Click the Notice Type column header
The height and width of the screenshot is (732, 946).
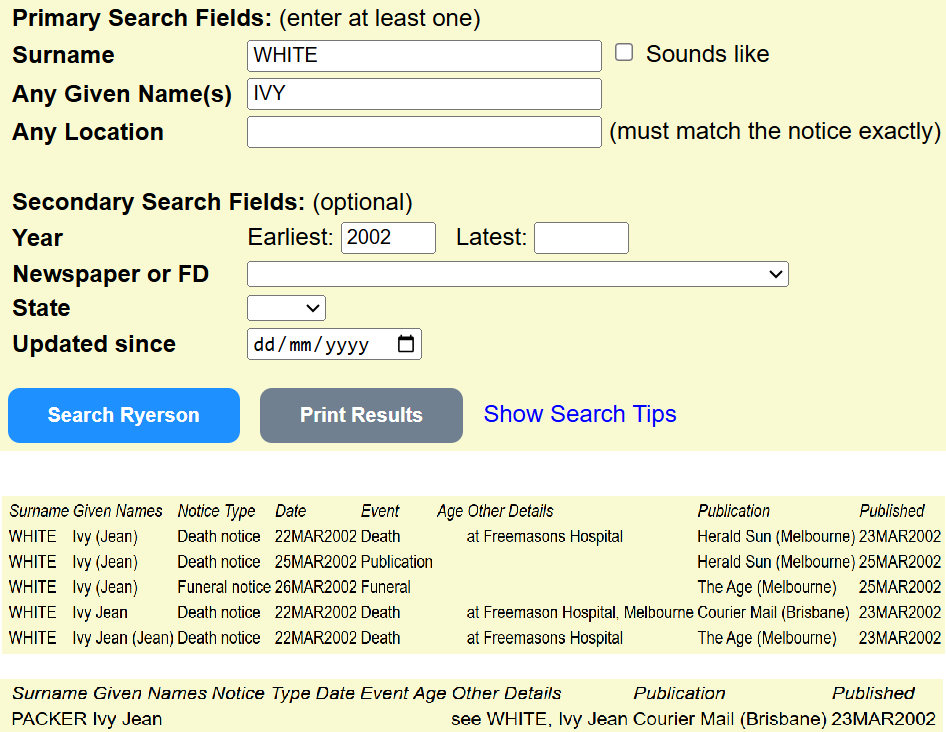216,511
